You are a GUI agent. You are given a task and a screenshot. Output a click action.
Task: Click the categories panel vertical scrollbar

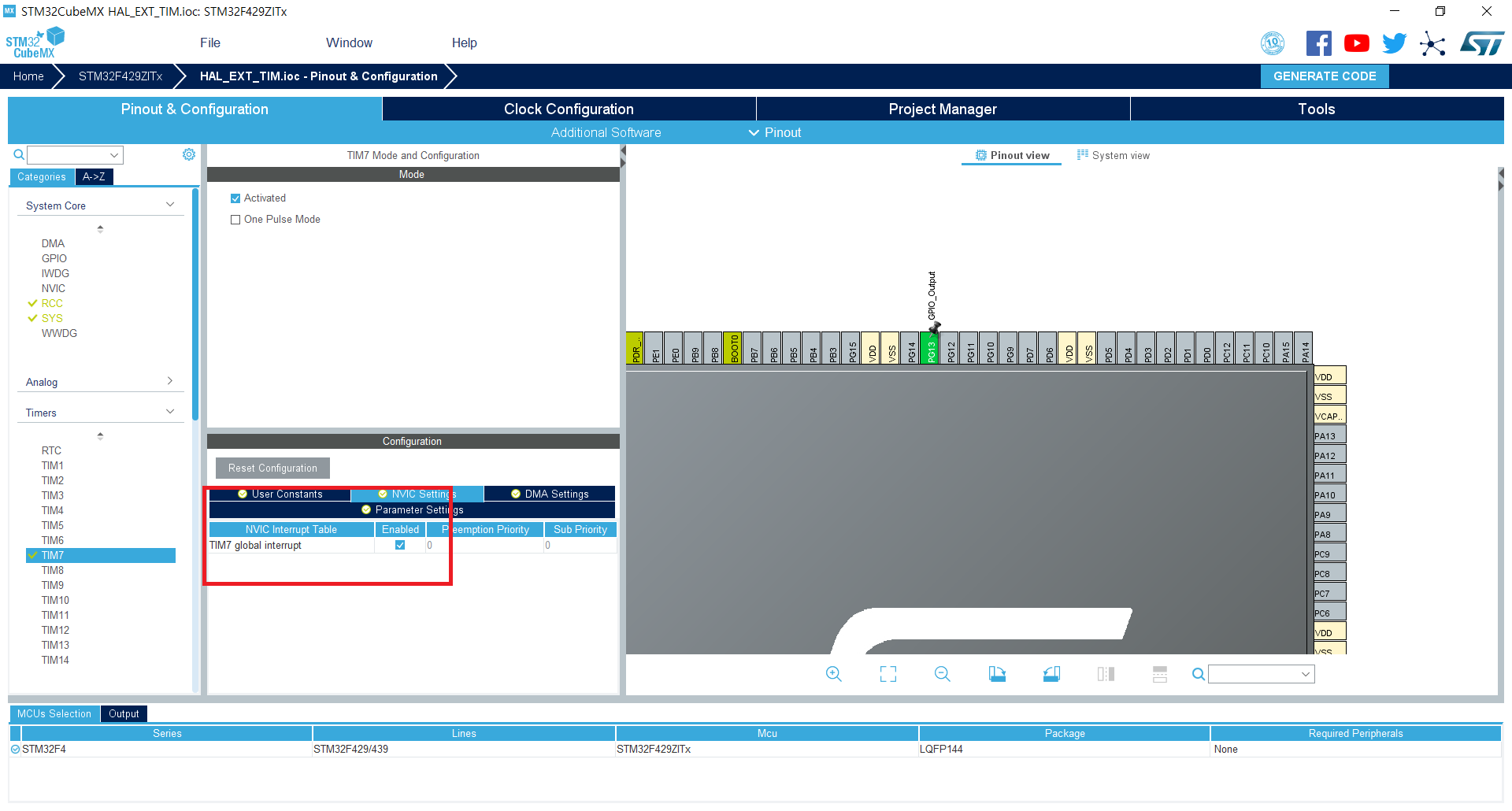pos(195,304)
